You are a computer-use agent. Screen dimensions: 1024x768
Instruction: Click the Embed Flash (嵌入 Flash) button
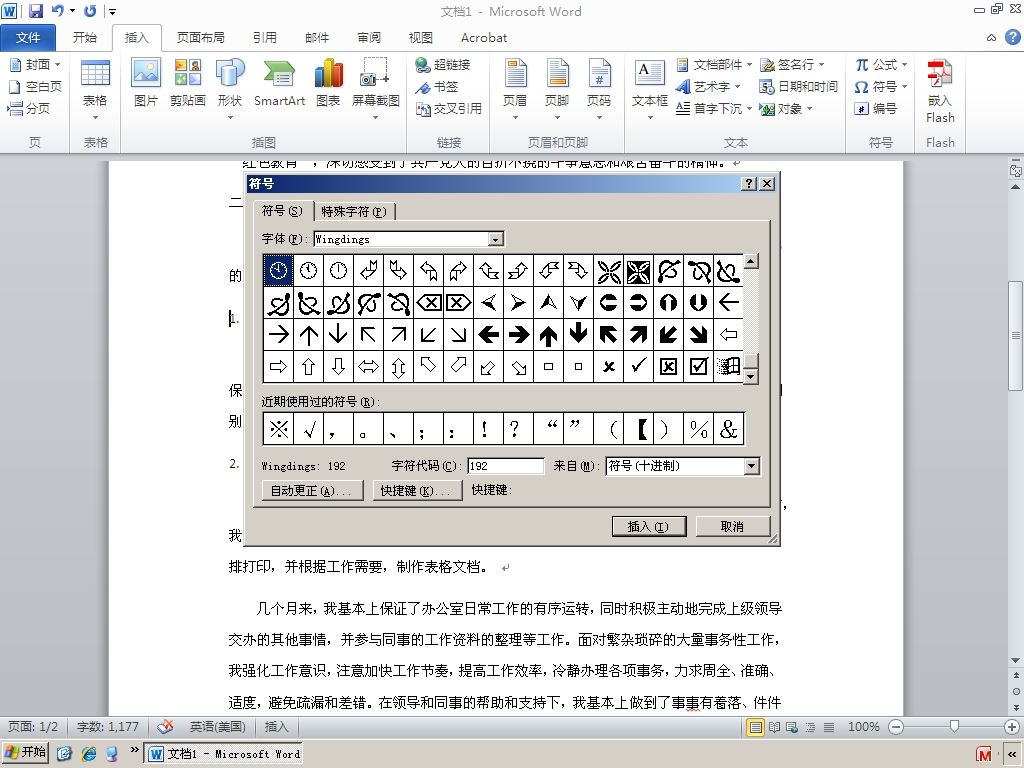coord(940,91)
